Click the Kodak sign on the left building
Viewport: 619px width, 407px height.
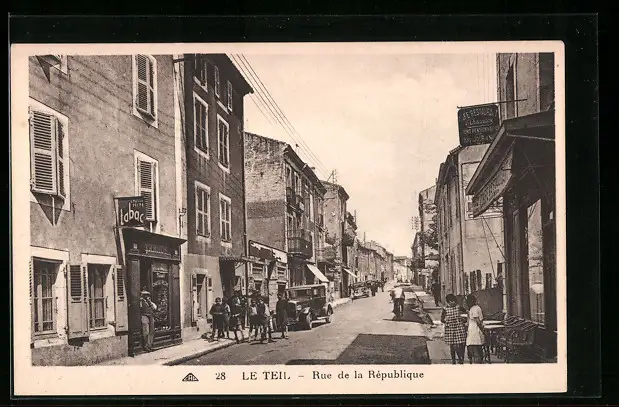pyautogui.click(x=132, y=211)
